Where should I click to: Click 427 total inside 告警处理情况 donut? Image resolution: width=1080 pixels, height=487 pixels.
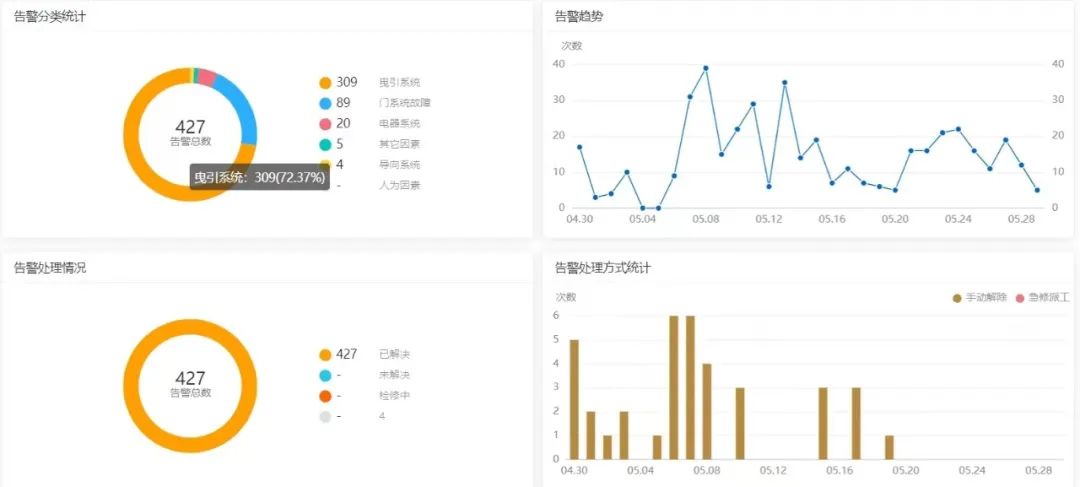(x=190, y=379)
